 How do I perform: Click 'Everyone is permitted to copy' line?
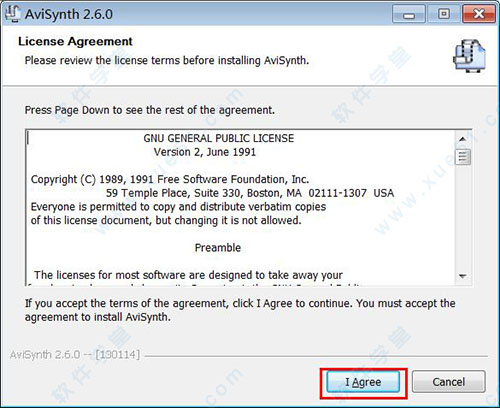pos(178,207)
